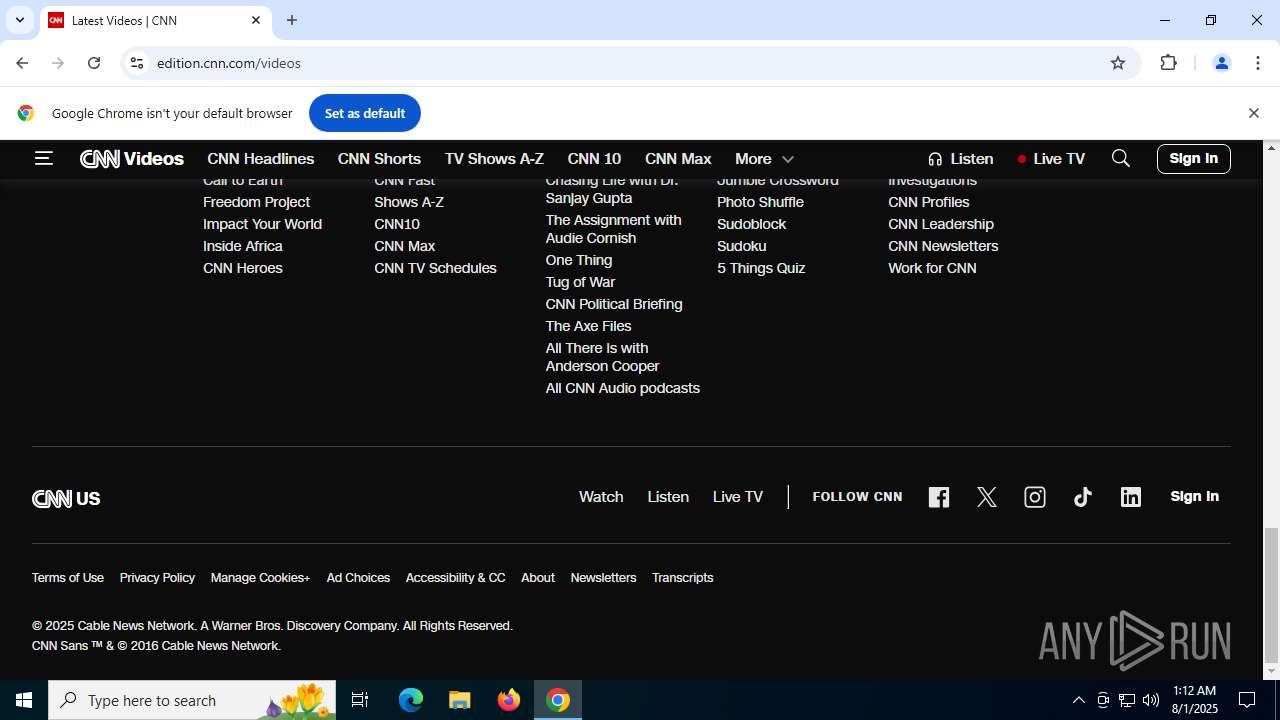Image resolution: width=1280 pixels, height=720 pixels.
Task: Open TV Shows A-Z nav item
Action: pos(494,159)
